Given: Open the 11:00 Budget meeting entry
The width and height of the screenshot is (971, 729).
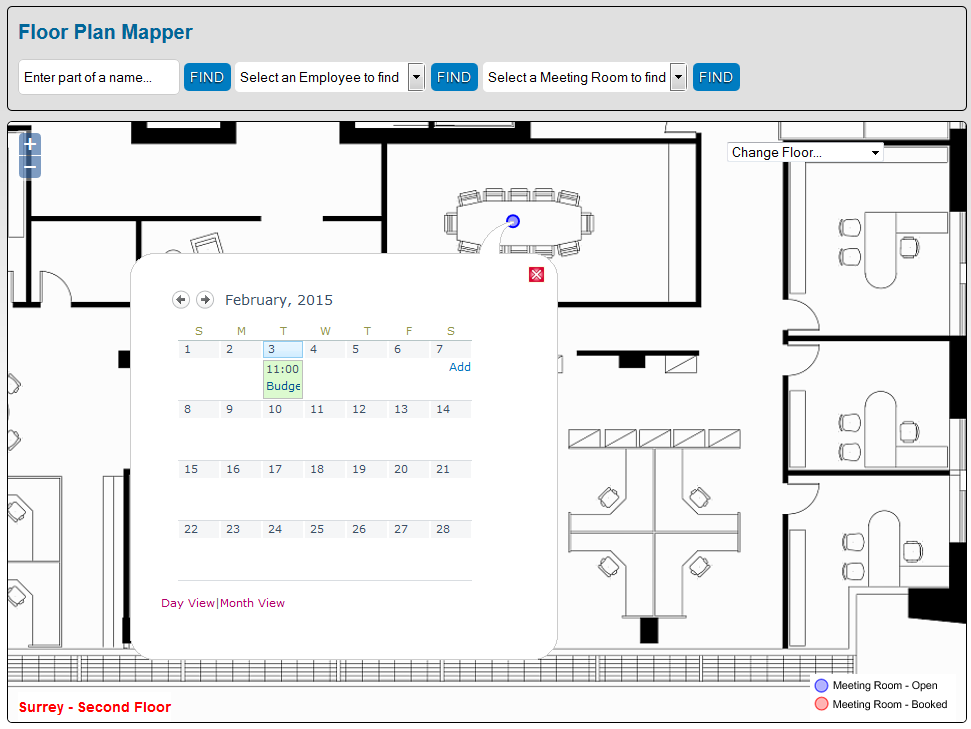Looking at the screenshot, I should click(x=283, y=378).
